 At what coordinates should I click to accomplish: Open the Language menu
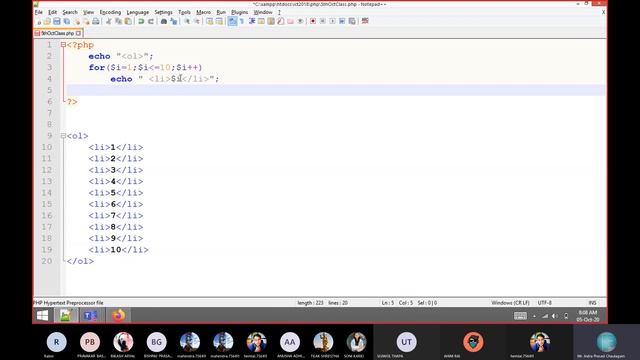(138, 12)
